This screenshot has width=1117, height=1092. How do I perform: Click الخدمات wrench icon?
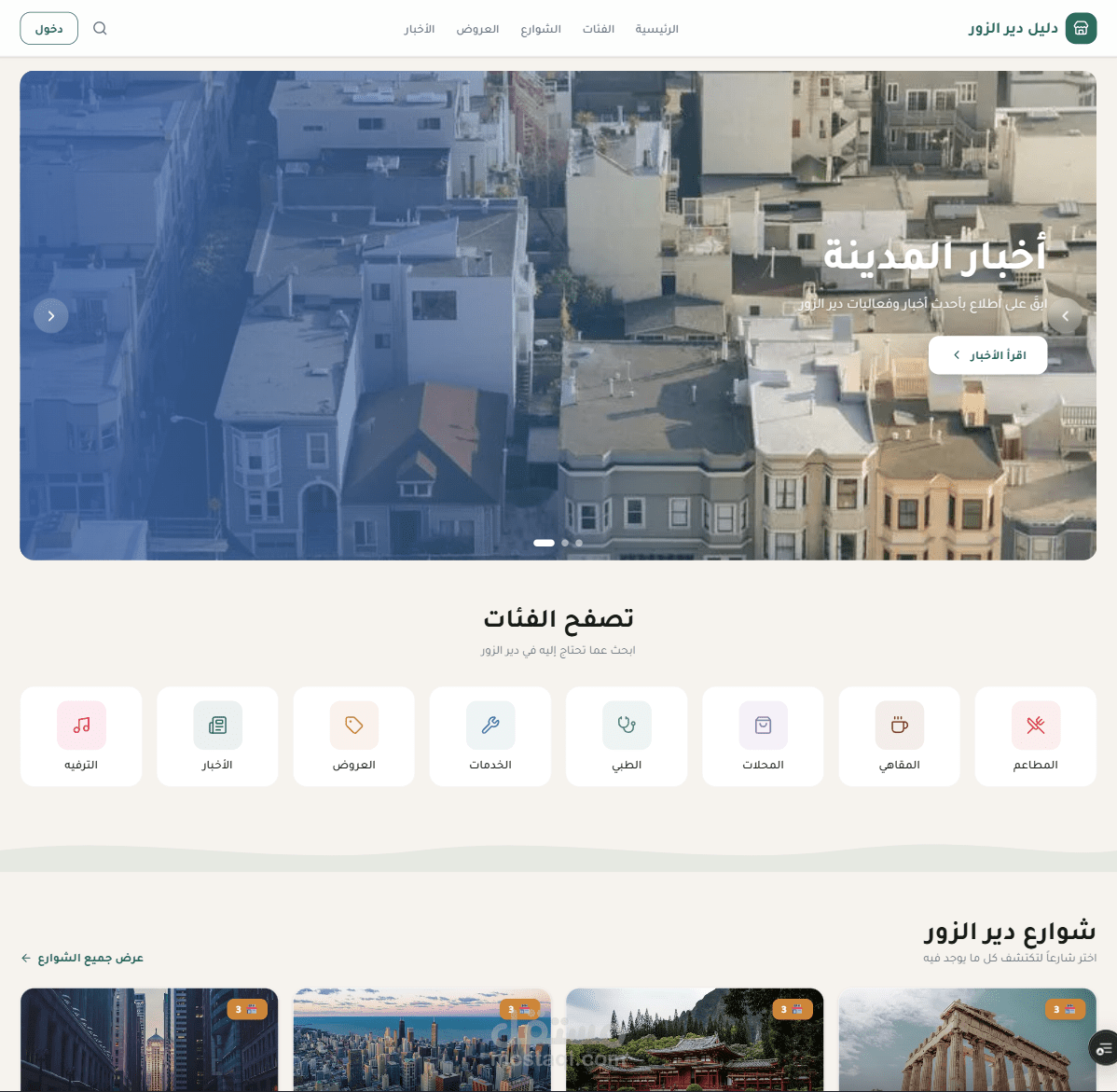click(x=490, y=726)
